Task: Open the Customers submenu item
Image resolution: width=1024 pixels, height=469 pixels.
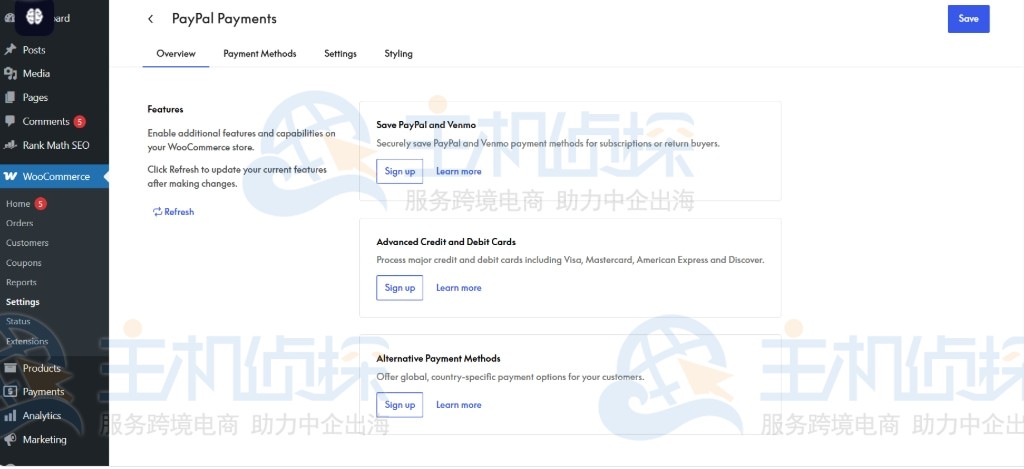Action: [x=27, y=243]
